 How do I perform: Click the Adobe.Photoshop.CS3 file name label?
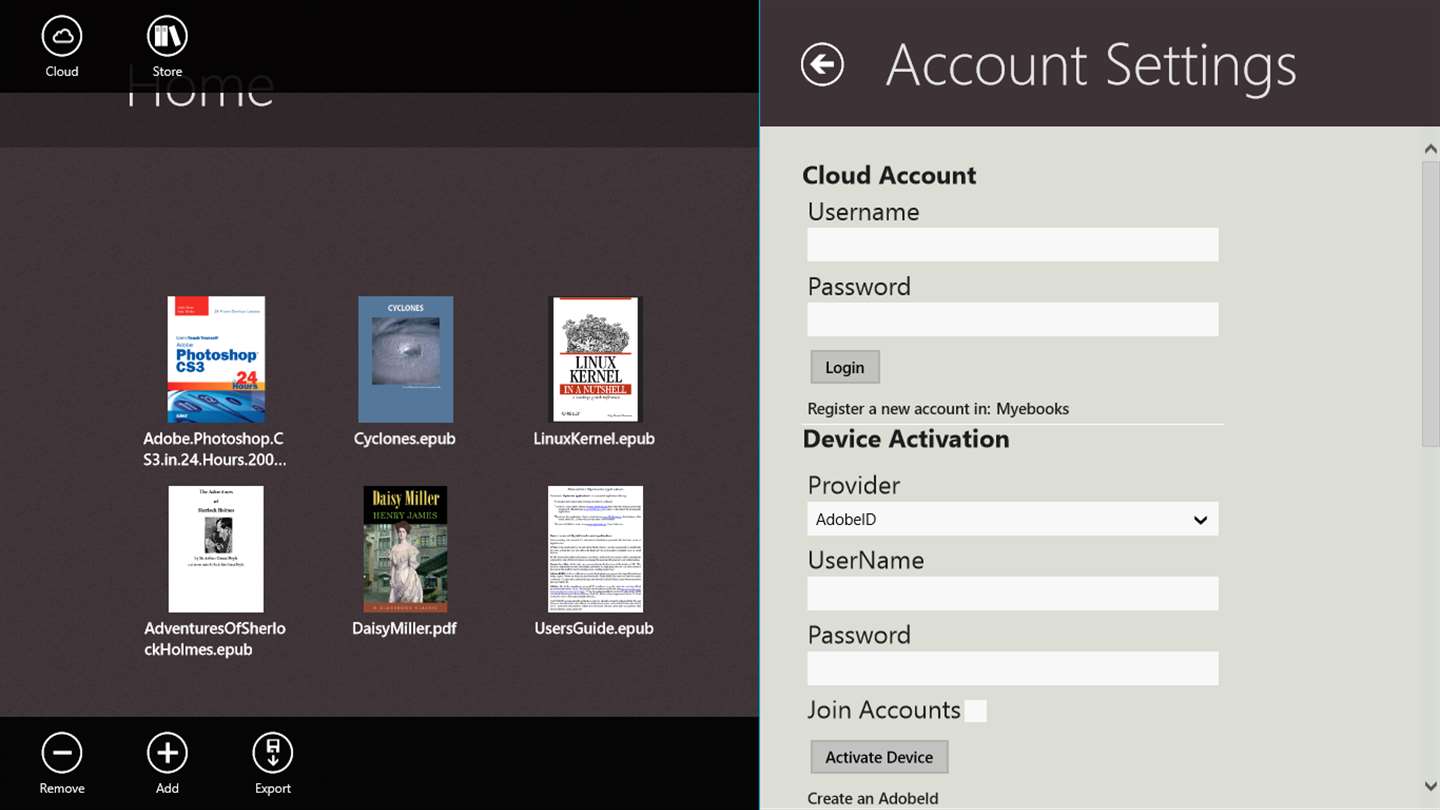[215, 450]
